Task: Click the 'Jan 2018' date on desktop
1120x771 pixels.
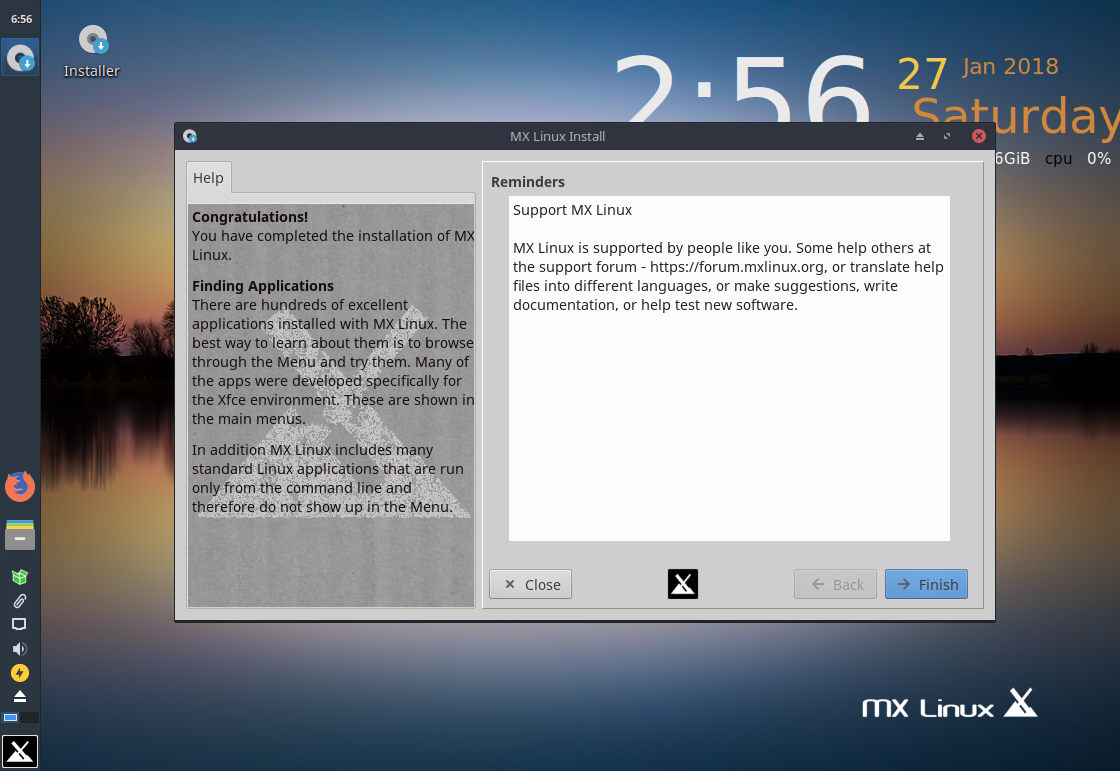Action: click(x=1010, y=66)
